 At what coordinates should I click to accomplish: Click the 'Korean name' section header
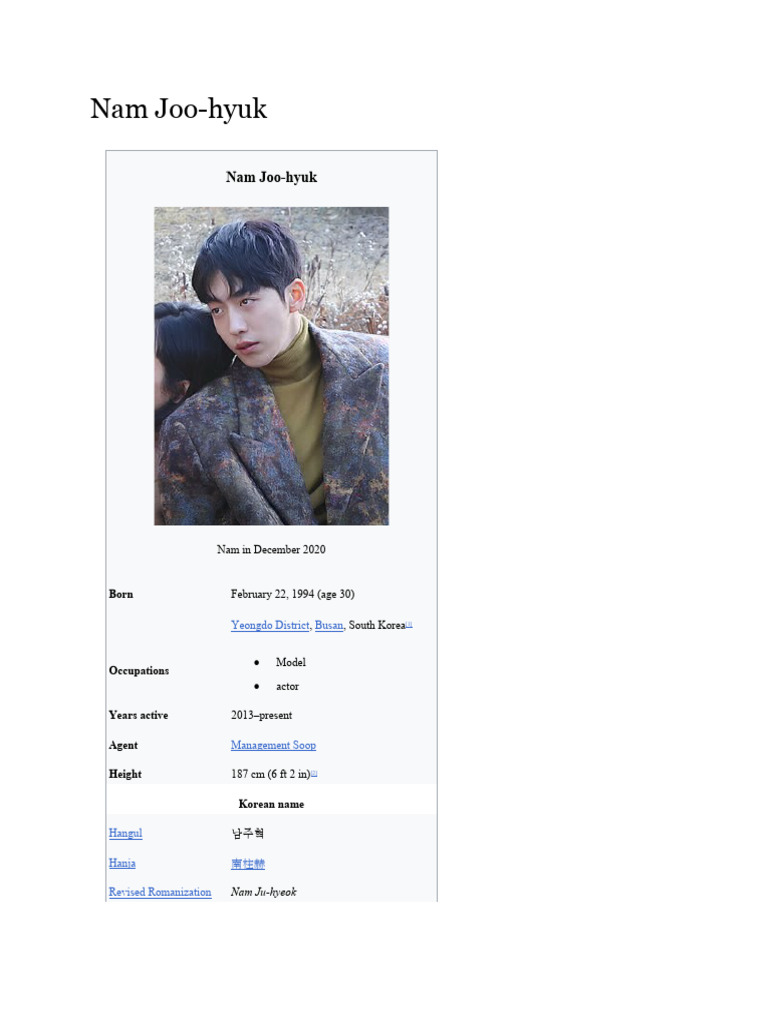(x=271, y=804)
